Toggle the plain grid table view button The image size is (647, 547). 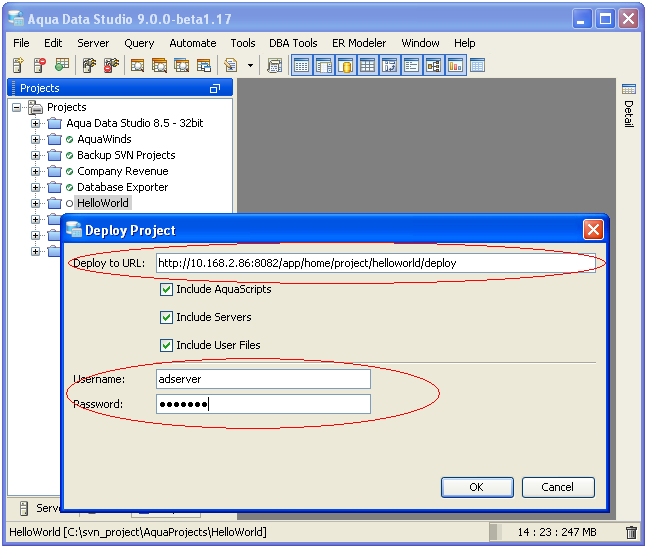(367, 66)
